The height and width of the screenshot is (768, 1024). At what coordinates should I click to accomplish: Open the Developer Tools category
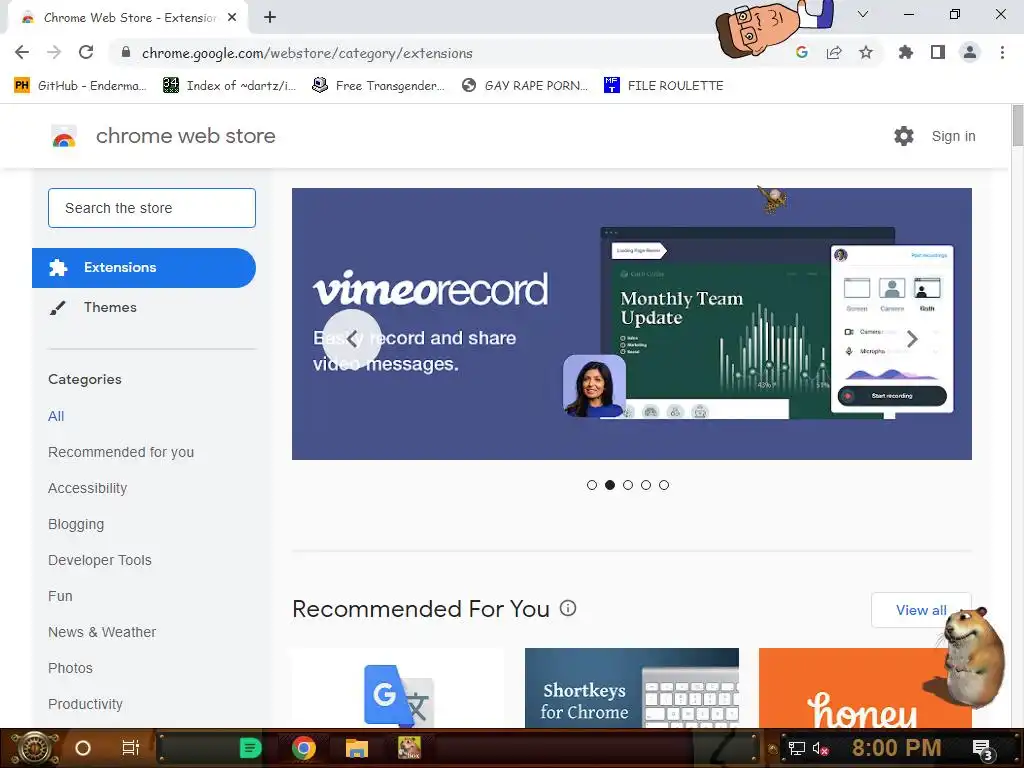tap(100, 560)
